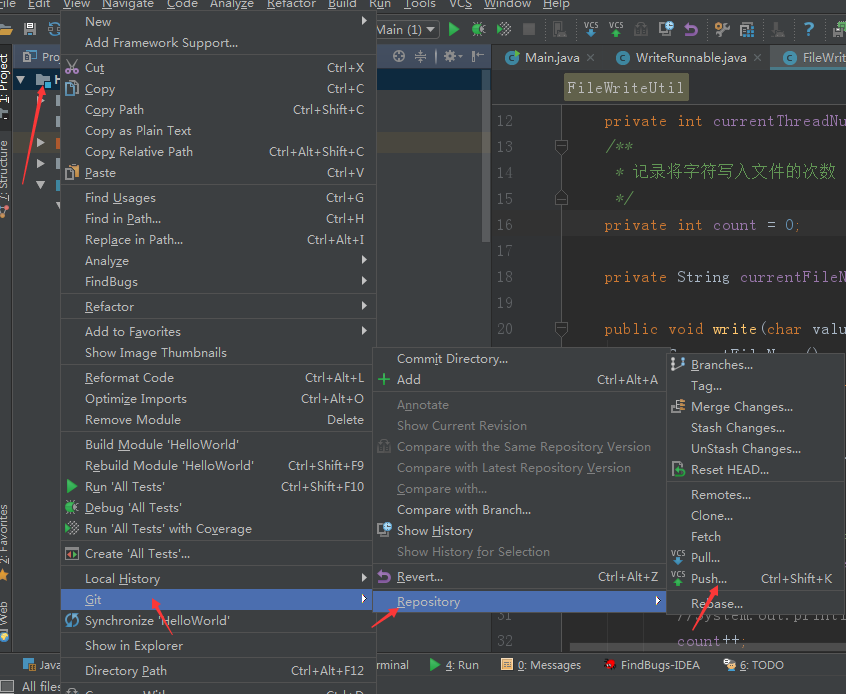Select Synchronize 'HelloWorld' entry
The height and width of the screenshot is (694, 846).
[218, 621]
